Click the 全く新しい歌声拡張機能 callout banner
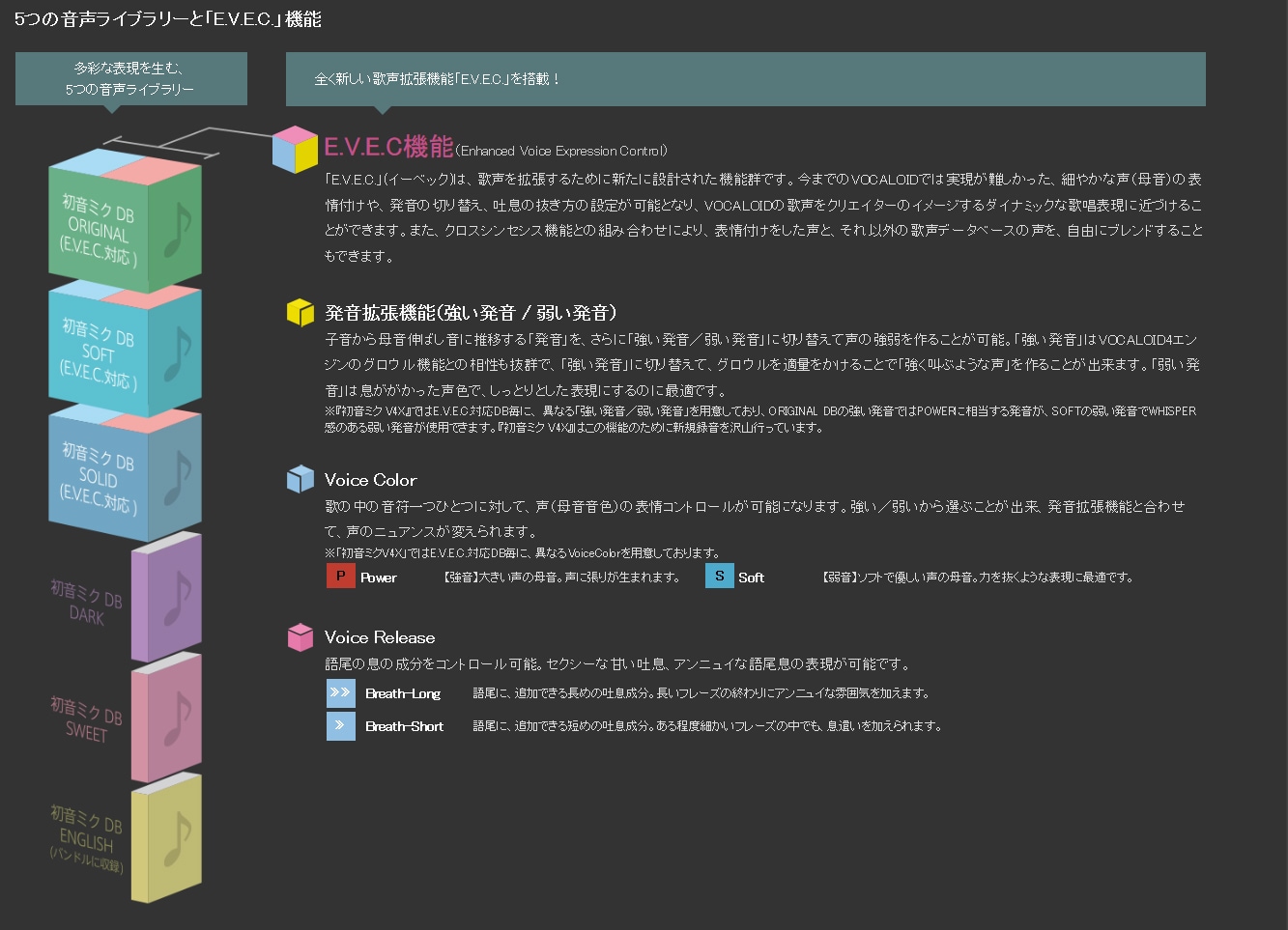Image resolution: width=1288 pixels, height=930 pixels. coord(745,78)
